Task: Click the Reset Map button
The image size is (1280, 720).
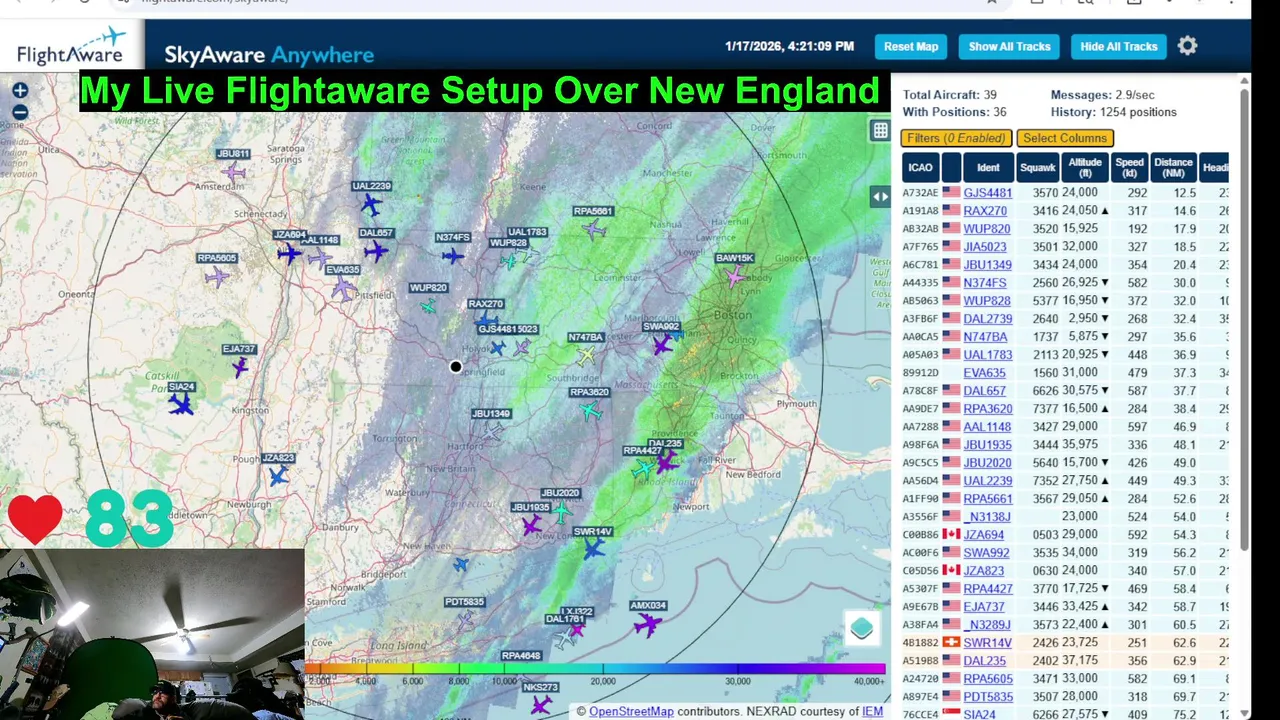Action: [911, 46]
